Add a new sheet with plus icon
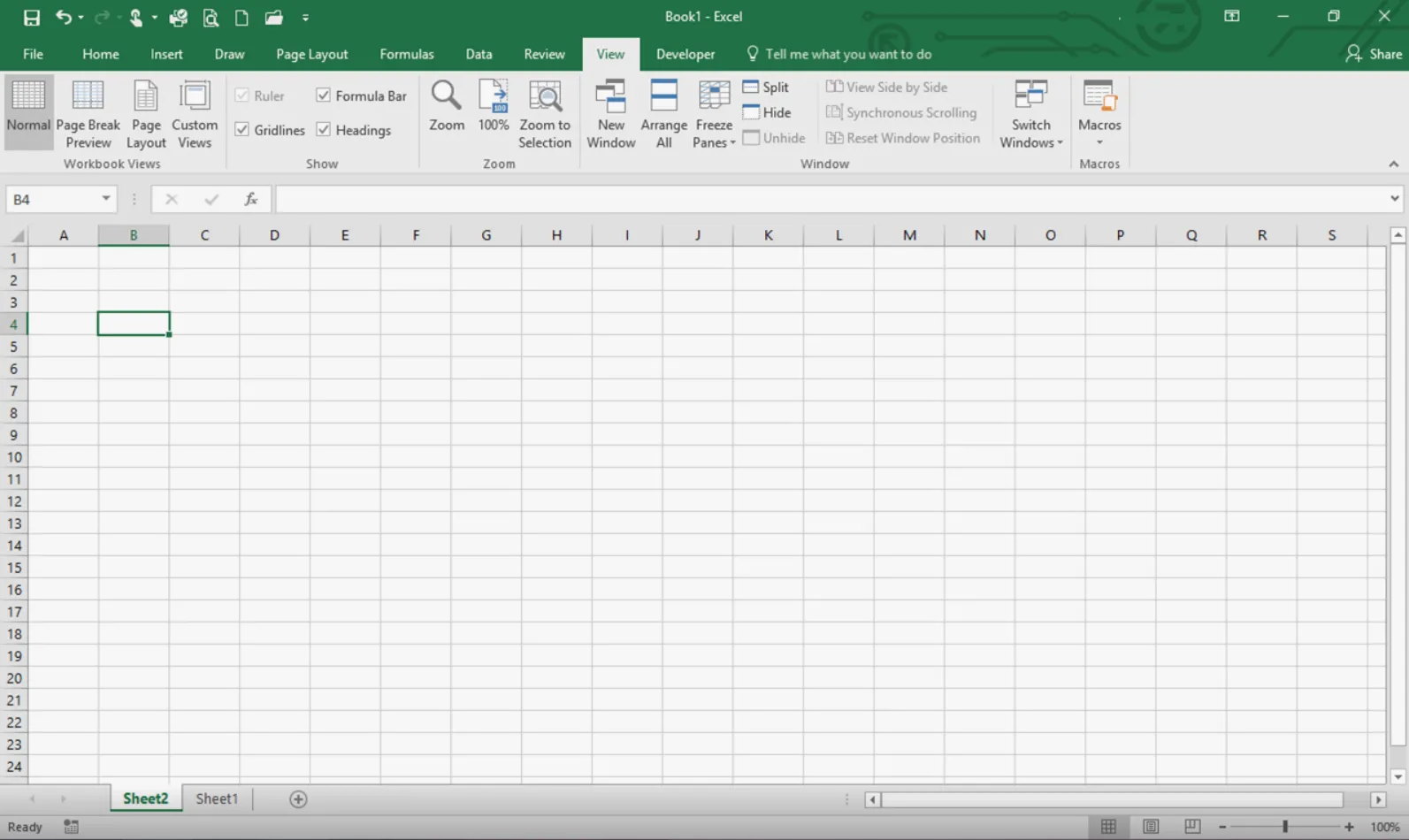 298,799
